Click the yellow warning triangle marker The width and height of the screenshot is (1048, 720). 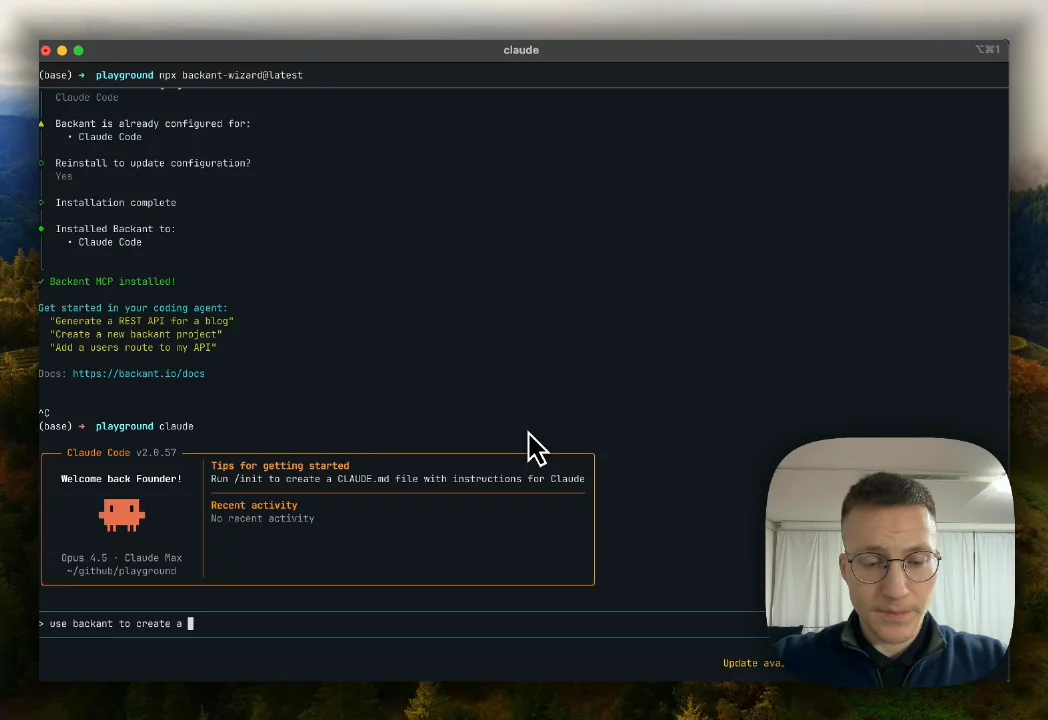(x=41, y=124)
